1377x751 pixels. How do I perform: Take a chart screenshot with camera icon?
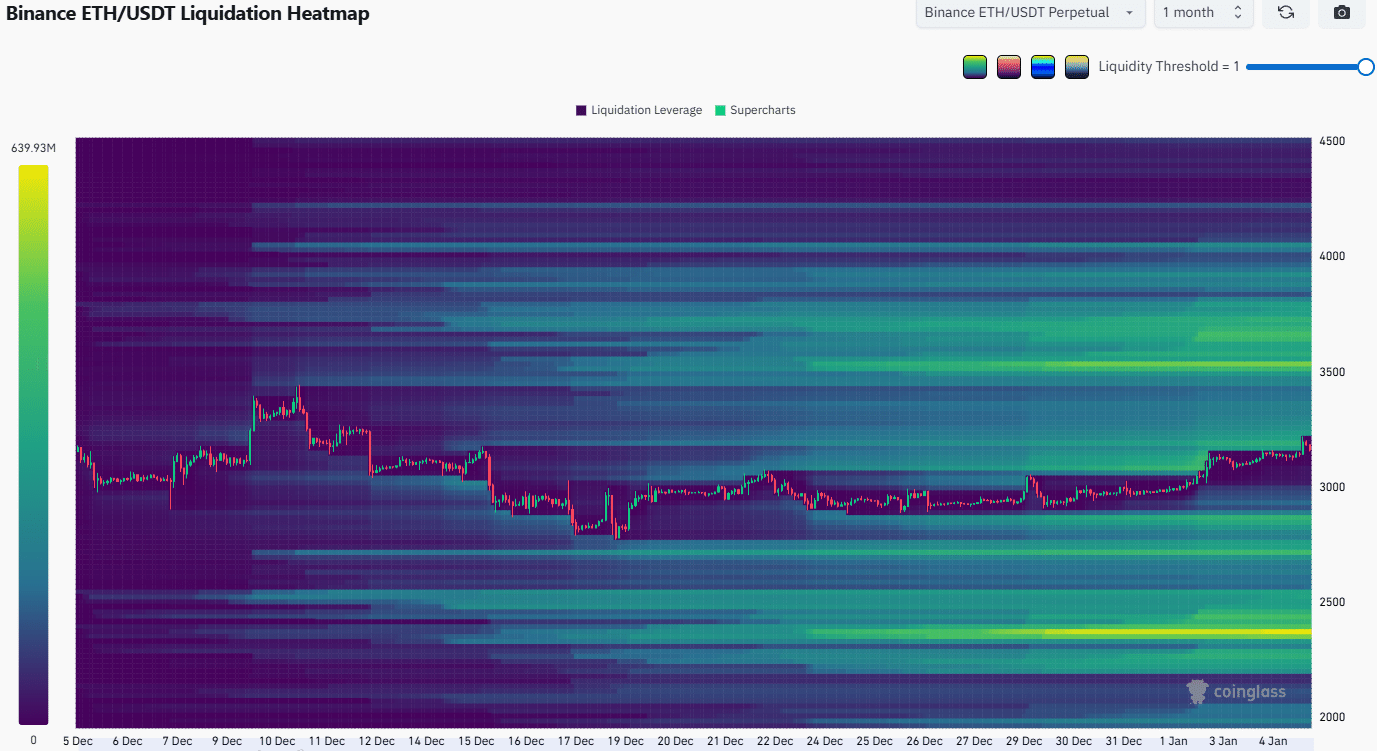tap(1342, 13)
